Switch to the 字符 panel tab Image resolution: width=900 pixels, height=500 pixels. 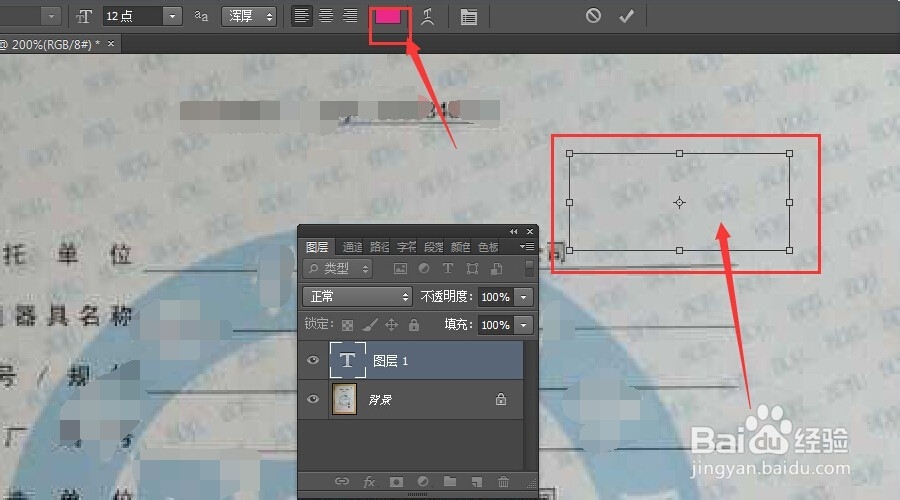pyautogui.click(x=406, y=247)
